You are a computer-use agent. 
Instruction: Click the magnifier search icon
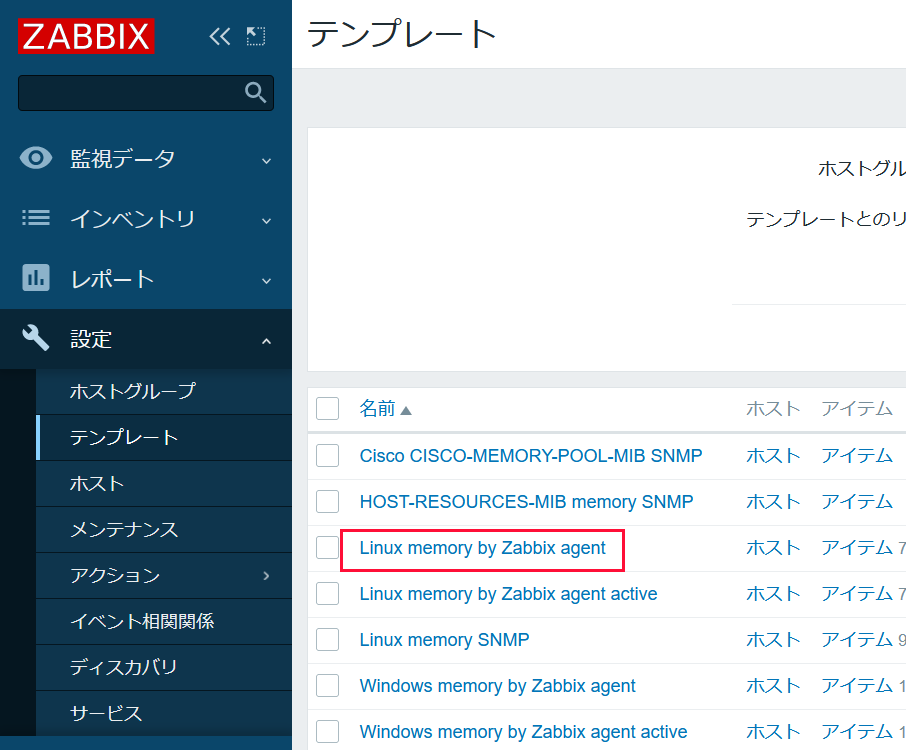click(255, 92)
